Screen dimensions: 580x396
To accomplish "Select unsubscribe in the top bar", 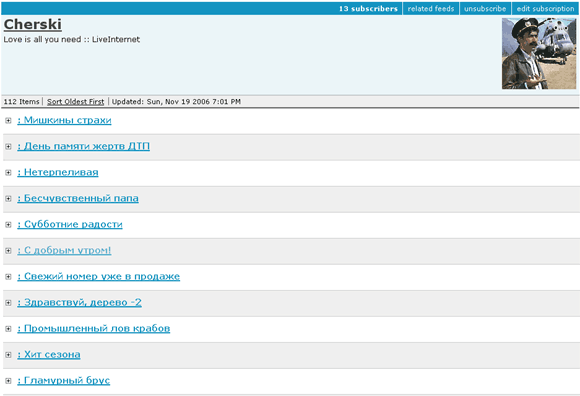I will (x=485, y=9).
